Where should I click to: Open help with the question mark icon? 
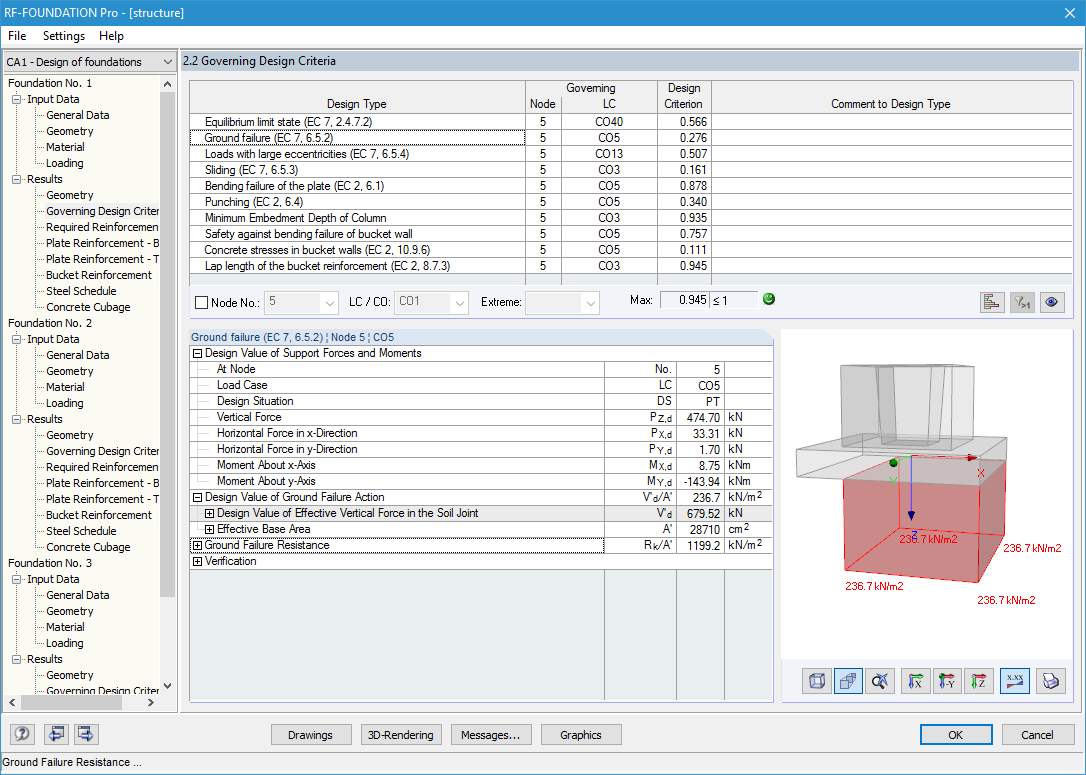pyautogui.click(x=22, y=733)
